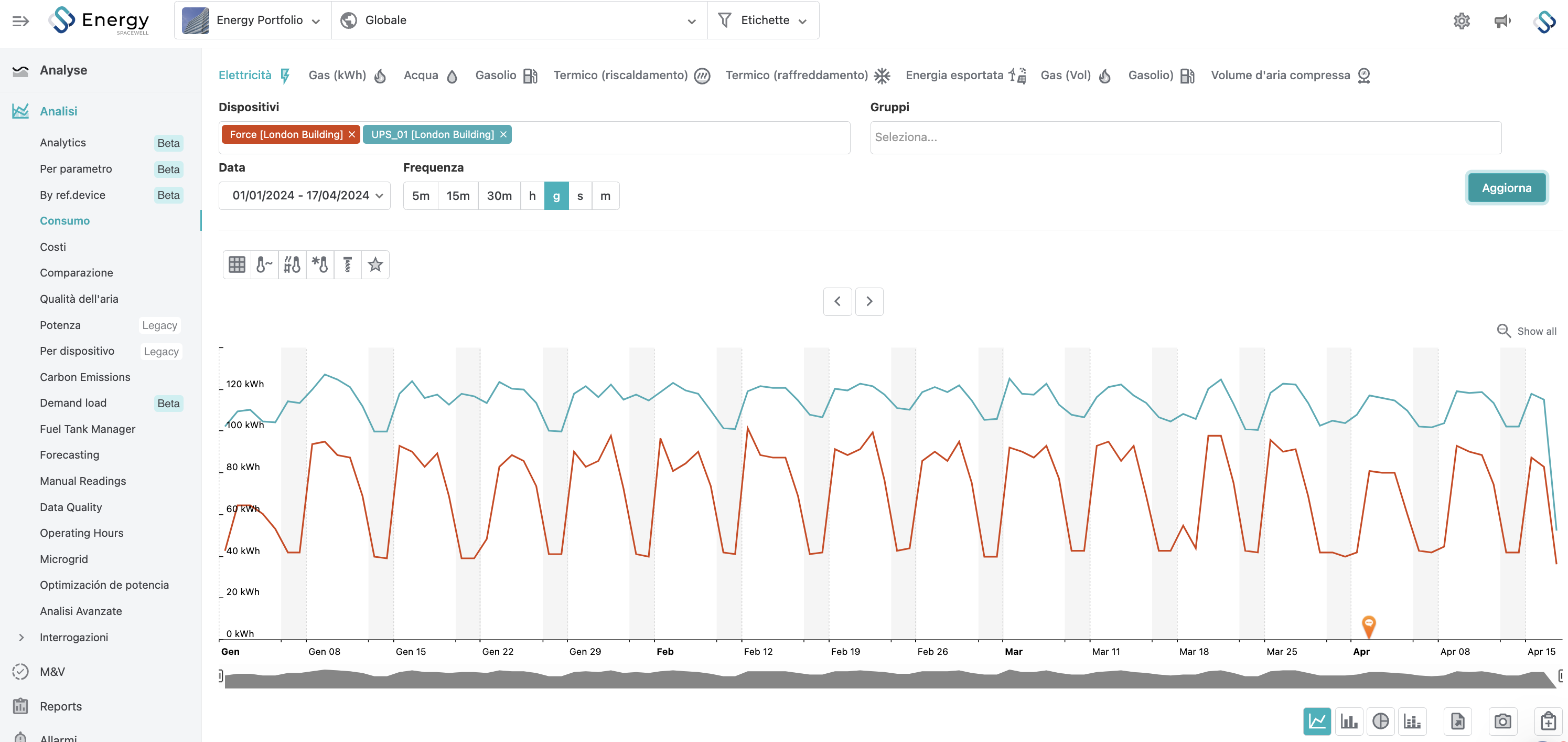The width and height of the screenshot is (1568, 742).
Task: Click left handle of chart range slider
Action: (x=221, y=675)
